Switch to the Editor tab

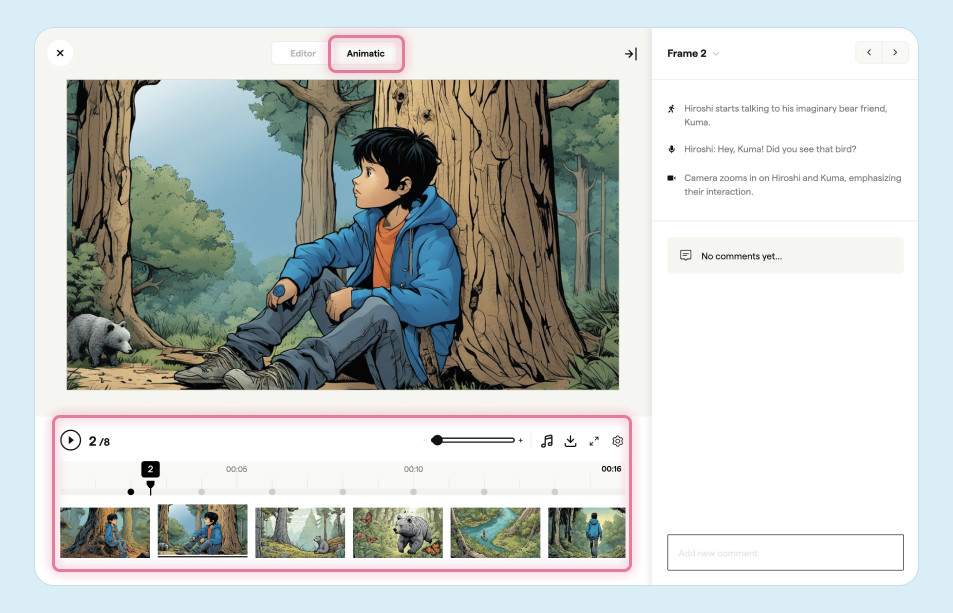pos(302,54)
